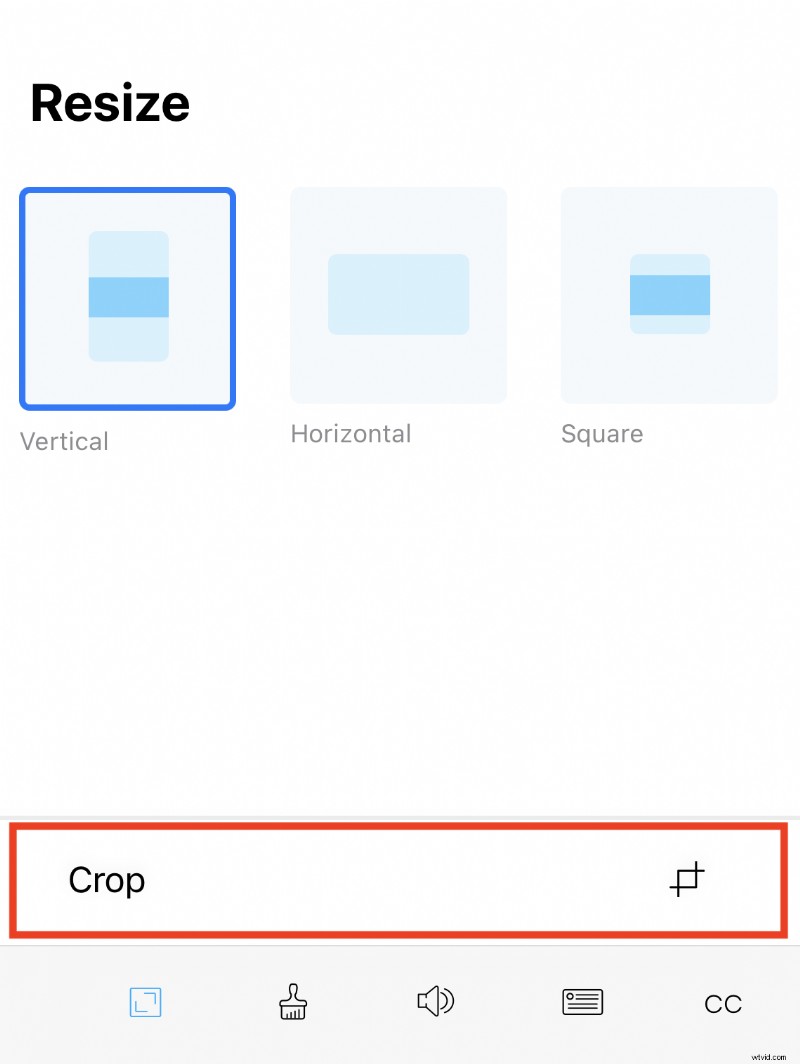The width and height of the screenshot is (800, 1064).
Task: Select the Square aspect ratio thumbnail
Action: [669, 295]
